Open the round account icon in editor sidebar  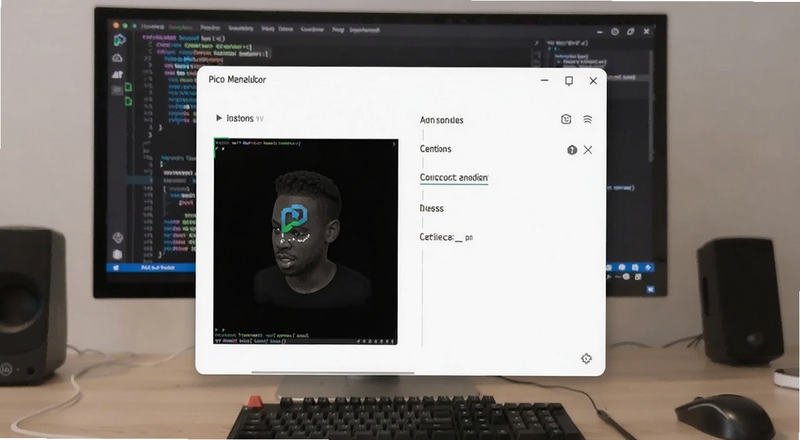pos(117,237)
